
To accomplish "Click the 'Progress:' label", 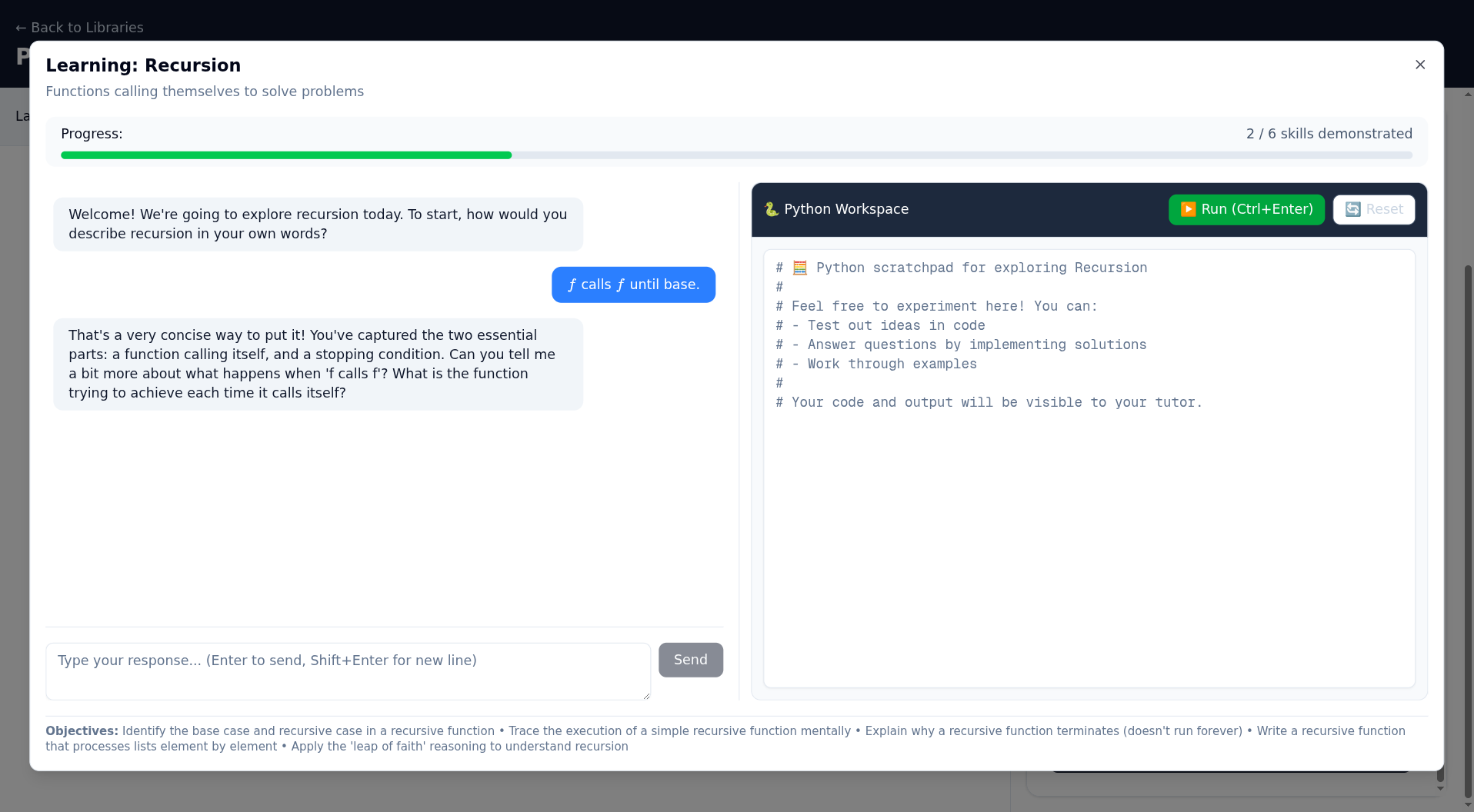I will pyautogui.click(x=92, y=134).
